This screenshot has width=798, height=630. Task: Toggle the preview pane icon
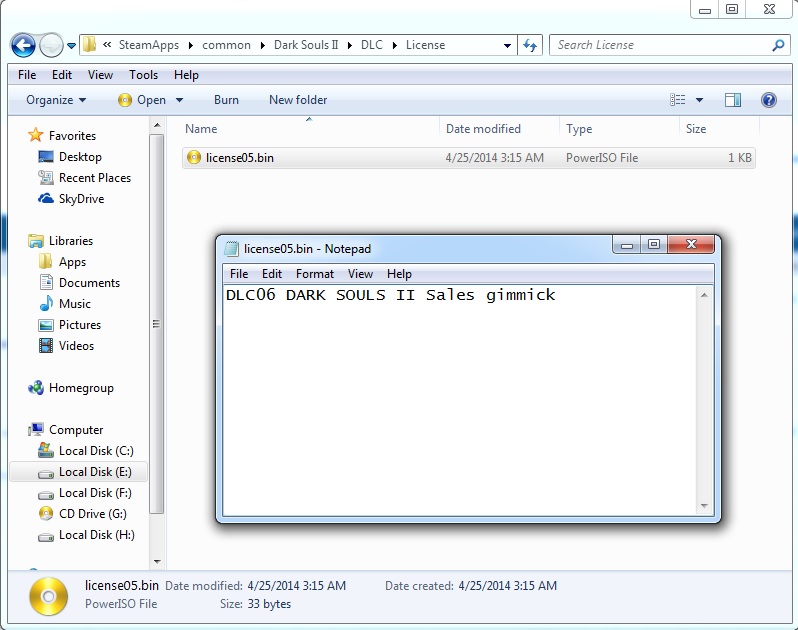pos(732,100)
